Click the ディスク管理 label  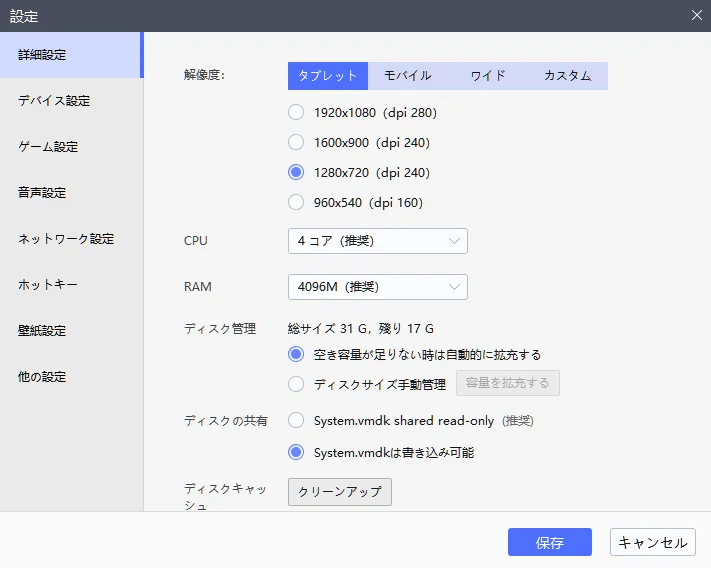coord(220,328)
